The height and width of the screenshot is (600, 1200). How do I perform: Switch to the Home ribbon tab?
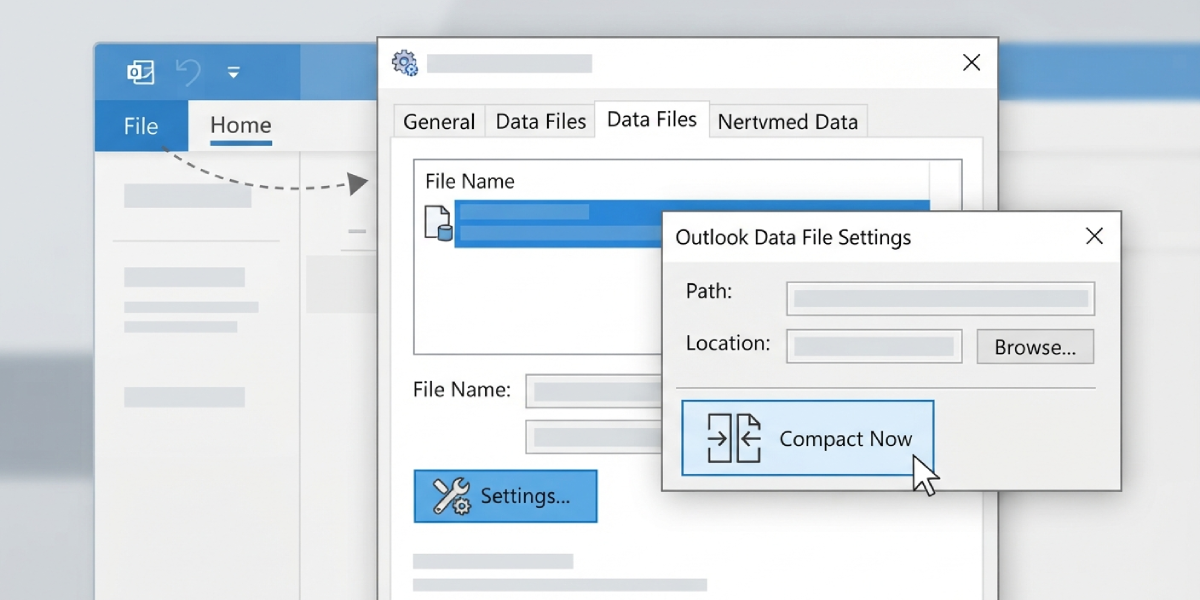[240, 125]
